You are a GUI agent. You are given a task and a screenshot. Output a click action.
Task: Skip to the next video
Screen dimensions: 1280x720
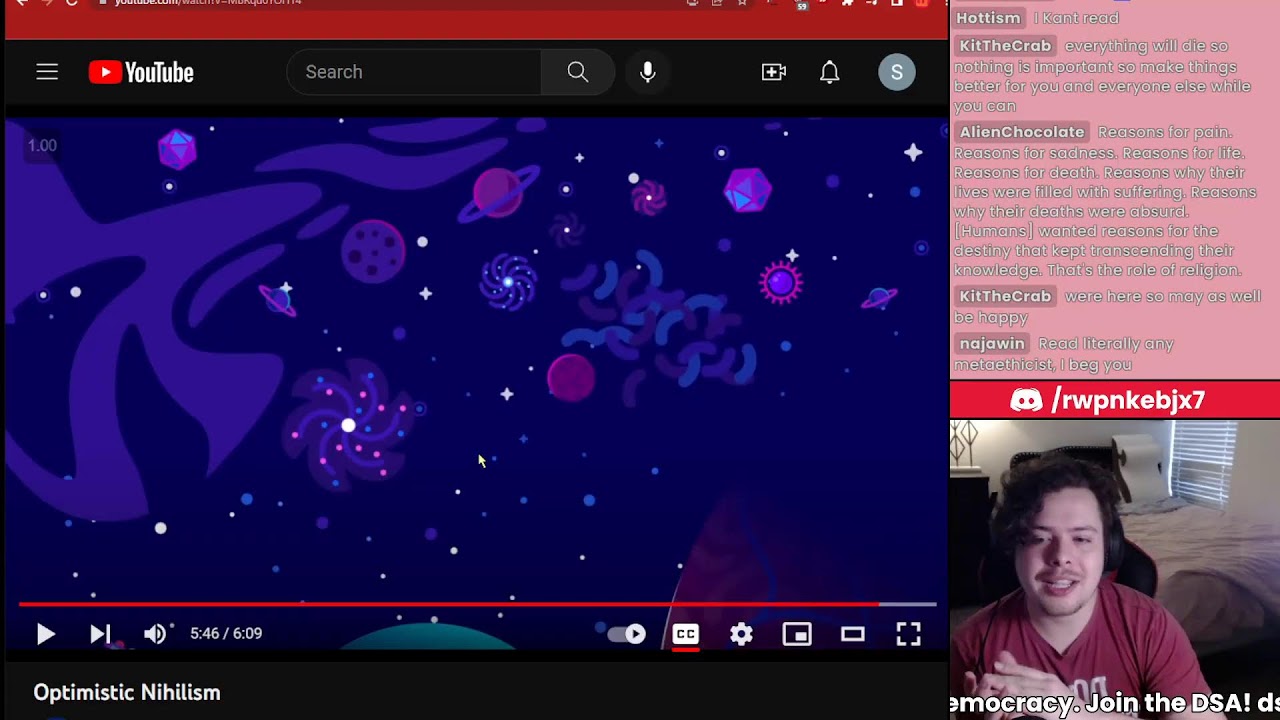pyautogui.click(x=100, y=634)
